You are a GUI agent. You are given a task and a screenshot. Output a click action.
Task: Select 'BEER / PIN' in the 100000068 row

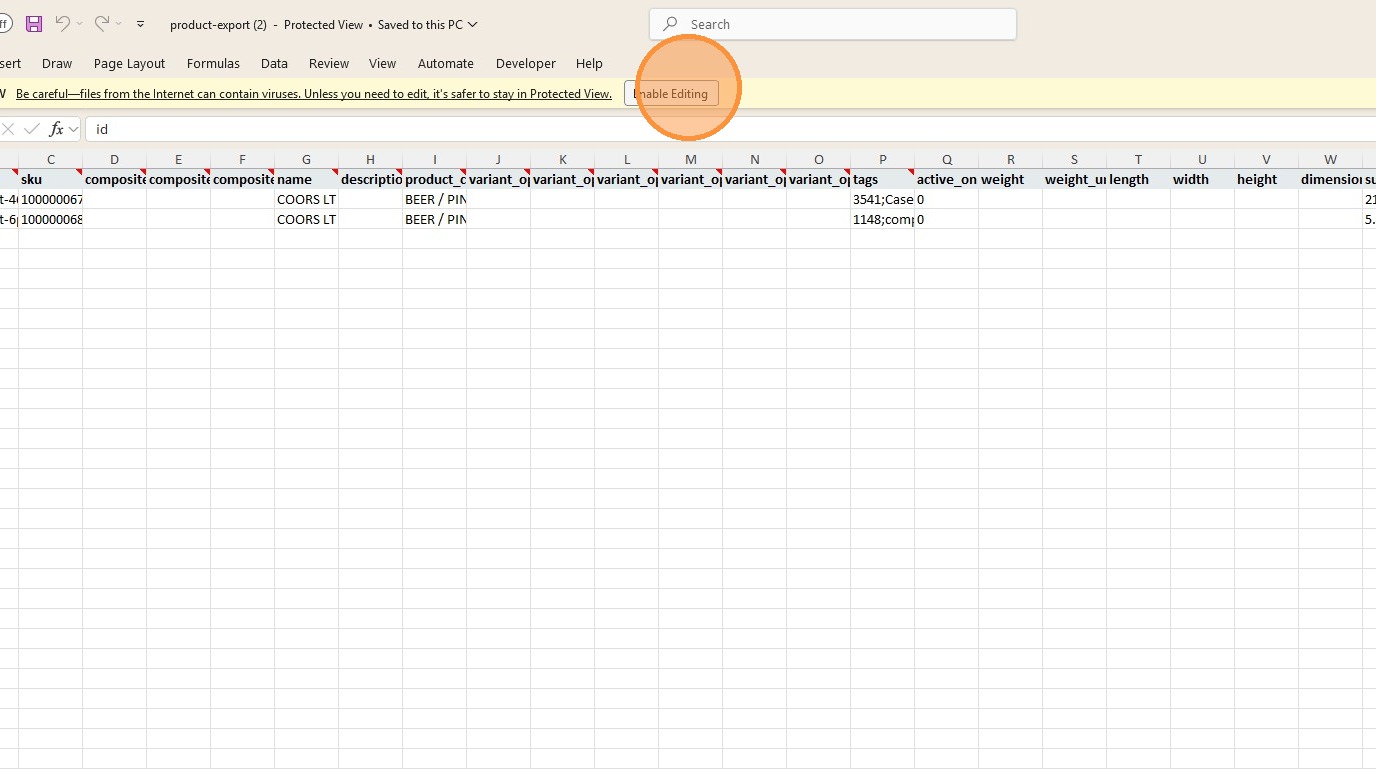click(x=435, y=219)
